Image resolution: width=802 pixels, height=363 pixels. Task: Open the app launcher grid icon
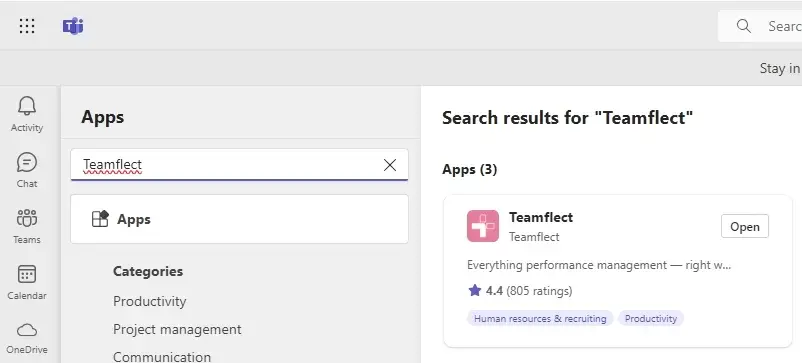point(27,26)
